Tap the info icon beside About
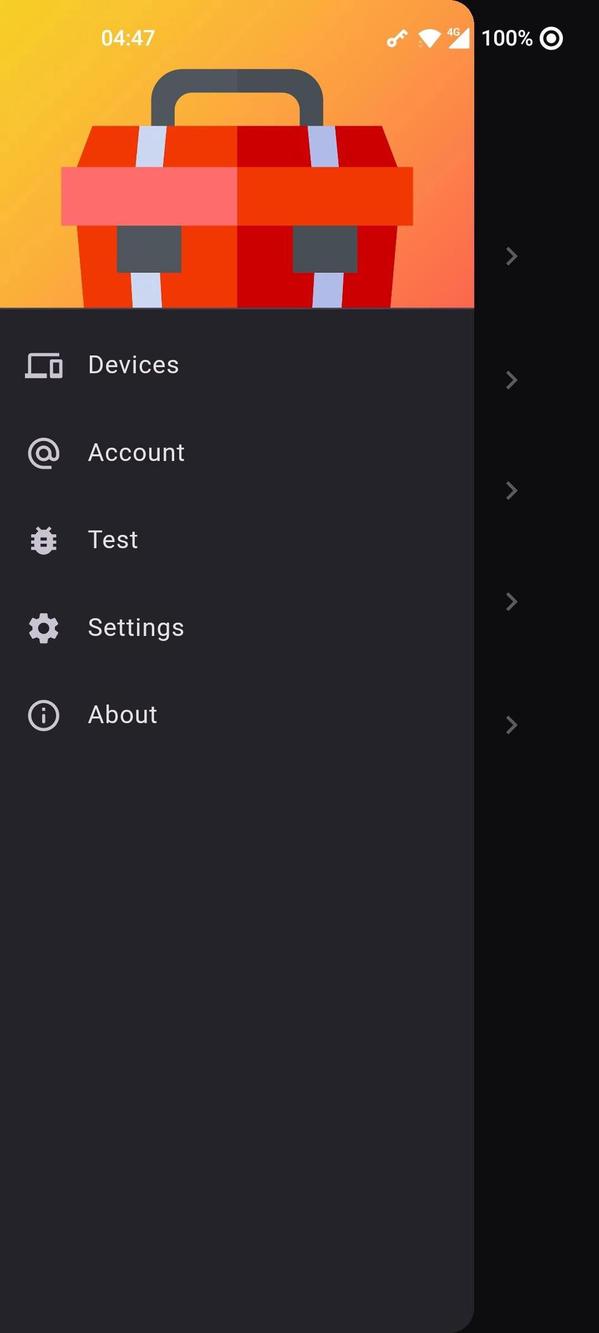This screenshot has width=599, height=1333. pos(43,715)
